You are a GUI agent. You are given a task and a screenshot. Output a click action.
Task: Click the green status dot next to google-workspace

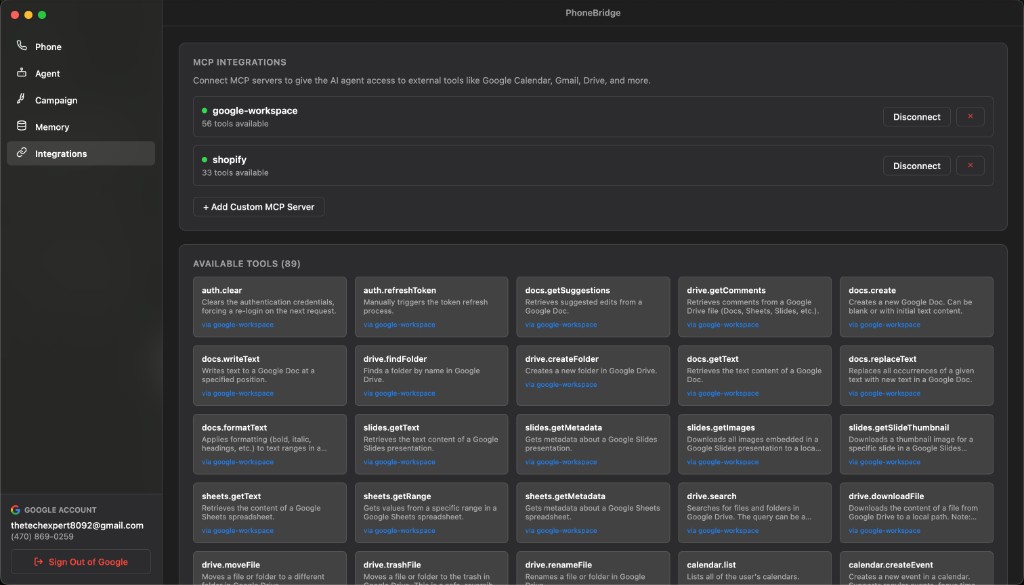[x=204, y=110]
